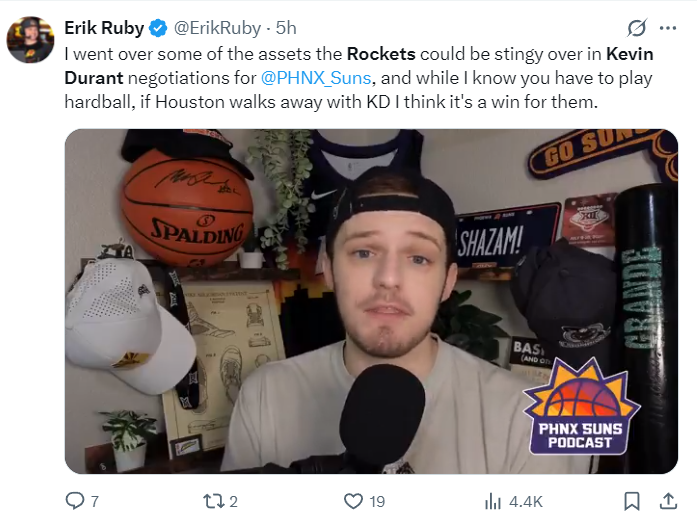Screen dimensions: 697x522
Task: Click the reply speech bubble icon
Action: click(75, 501)
